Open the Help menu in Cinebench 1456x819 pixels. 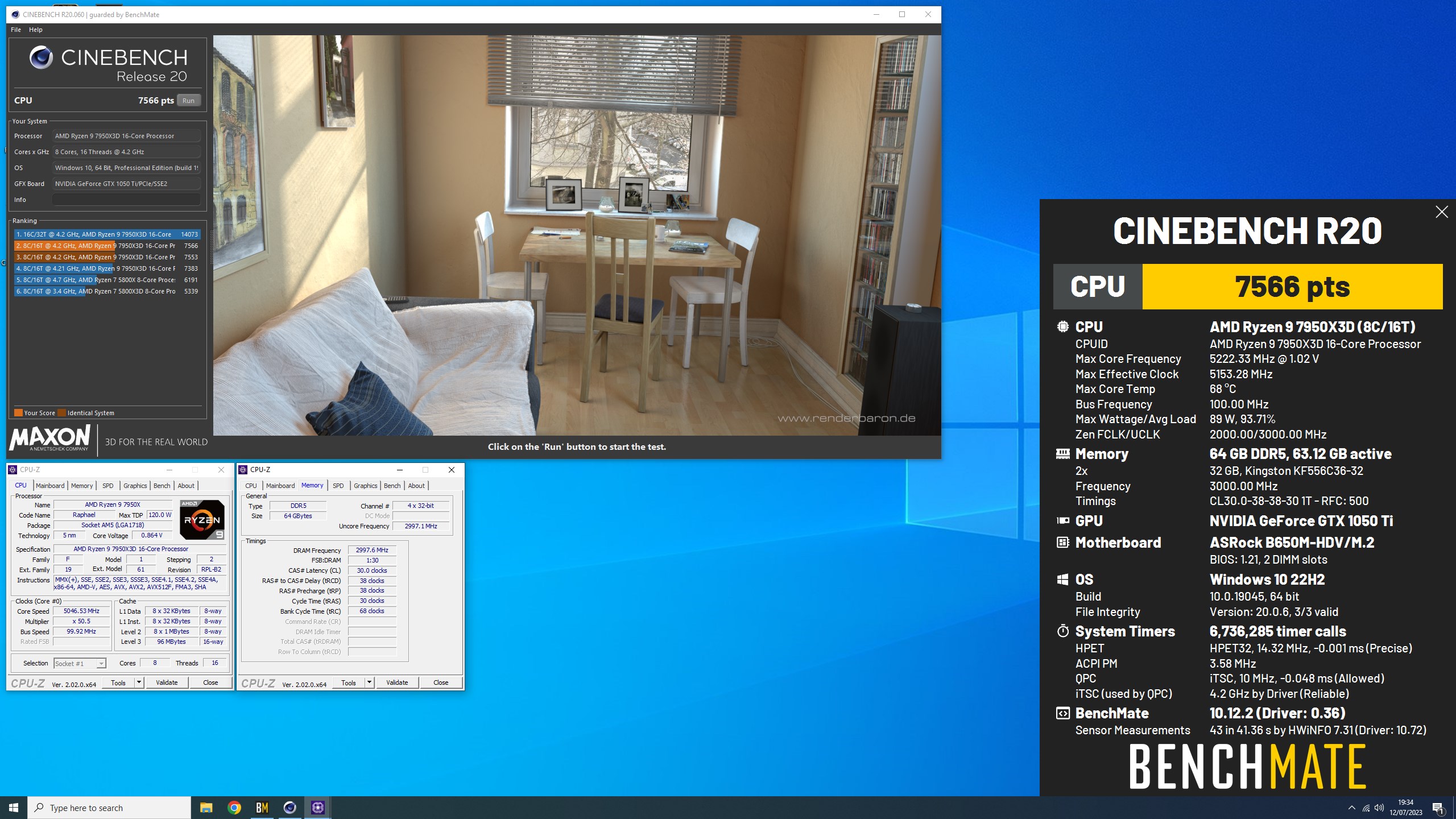coord(36,30)
